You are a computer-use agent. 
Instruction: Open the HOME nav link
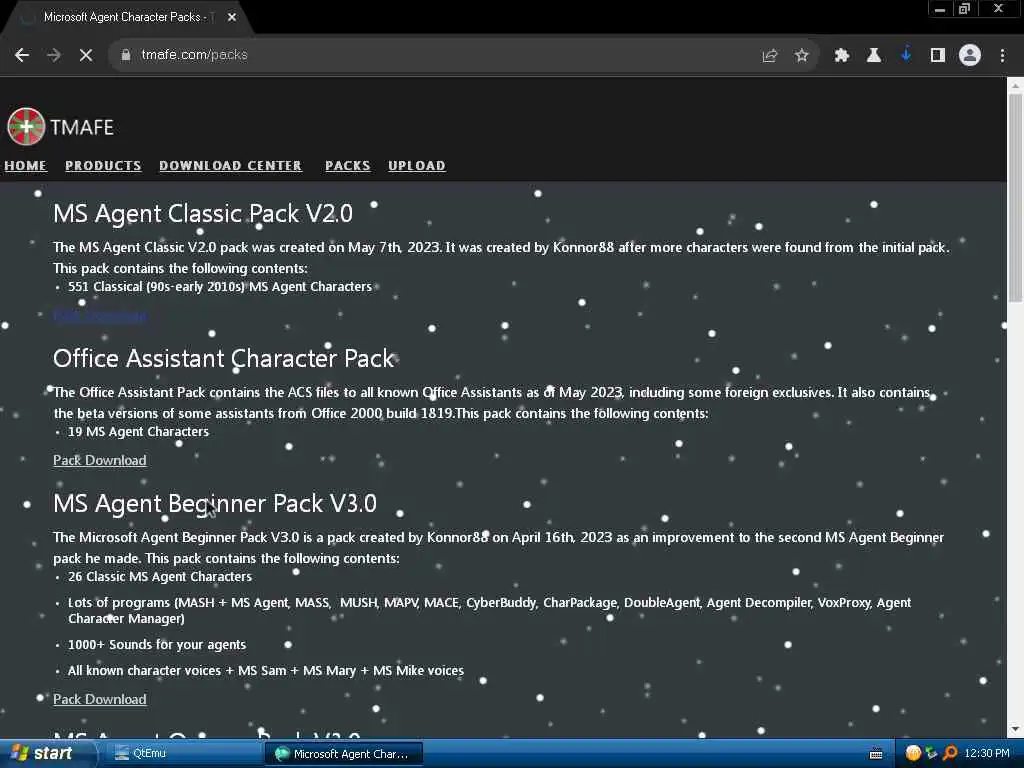coord(25,166)
